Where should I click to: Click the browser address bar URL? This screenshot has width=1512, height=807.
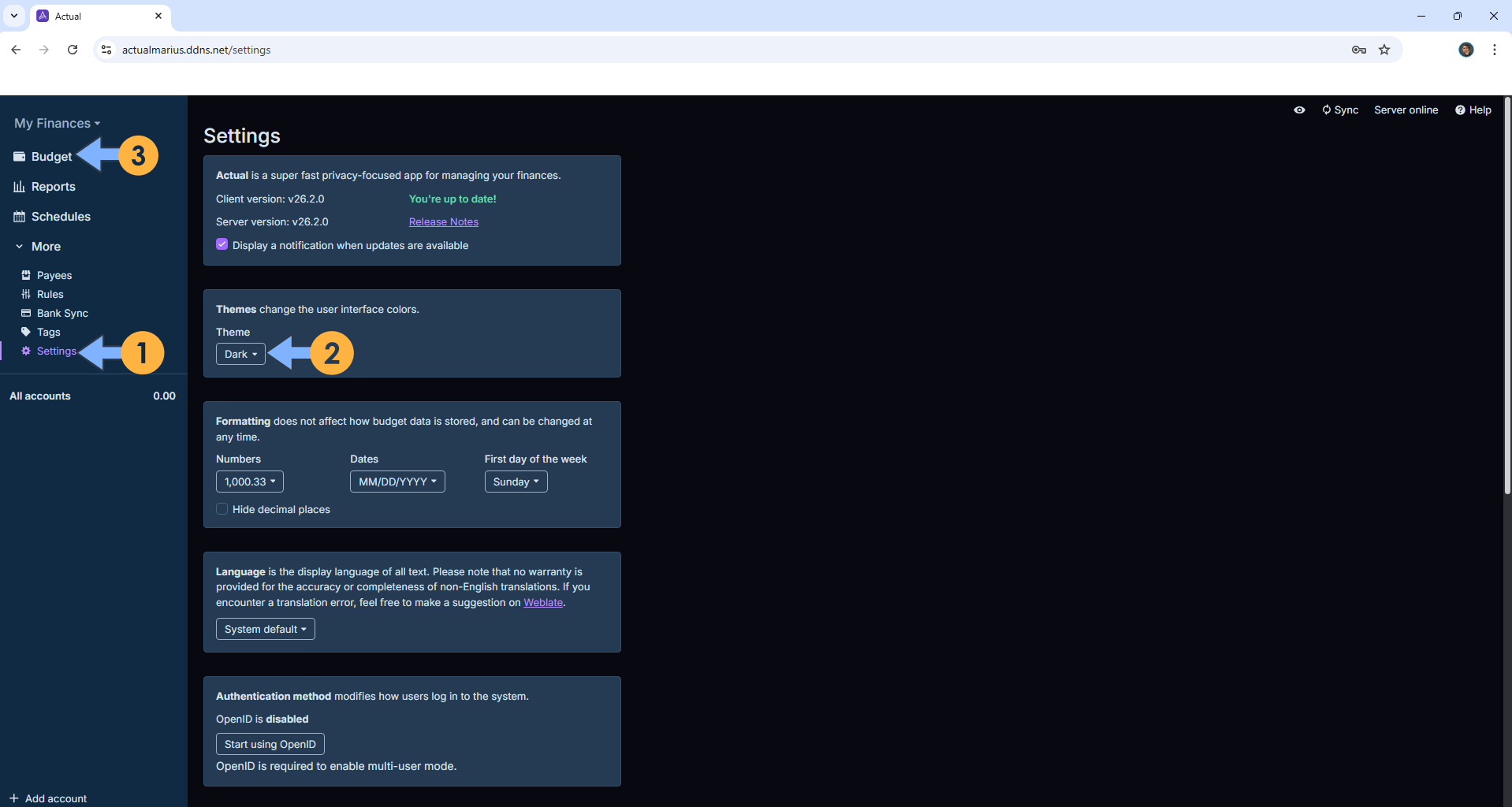coord(196,50)
